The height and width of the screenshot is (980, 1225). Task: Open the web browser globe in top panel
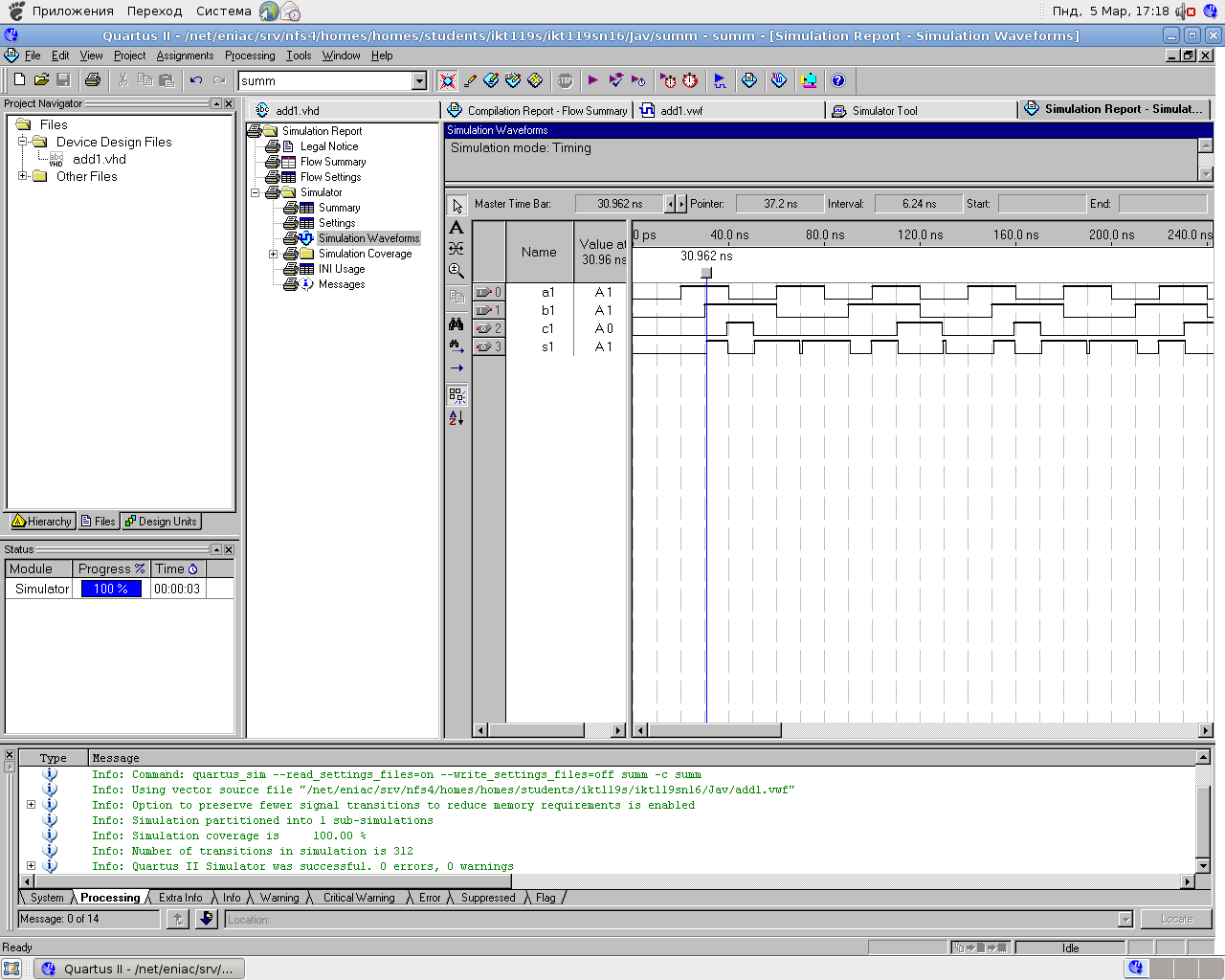[270, 11]
